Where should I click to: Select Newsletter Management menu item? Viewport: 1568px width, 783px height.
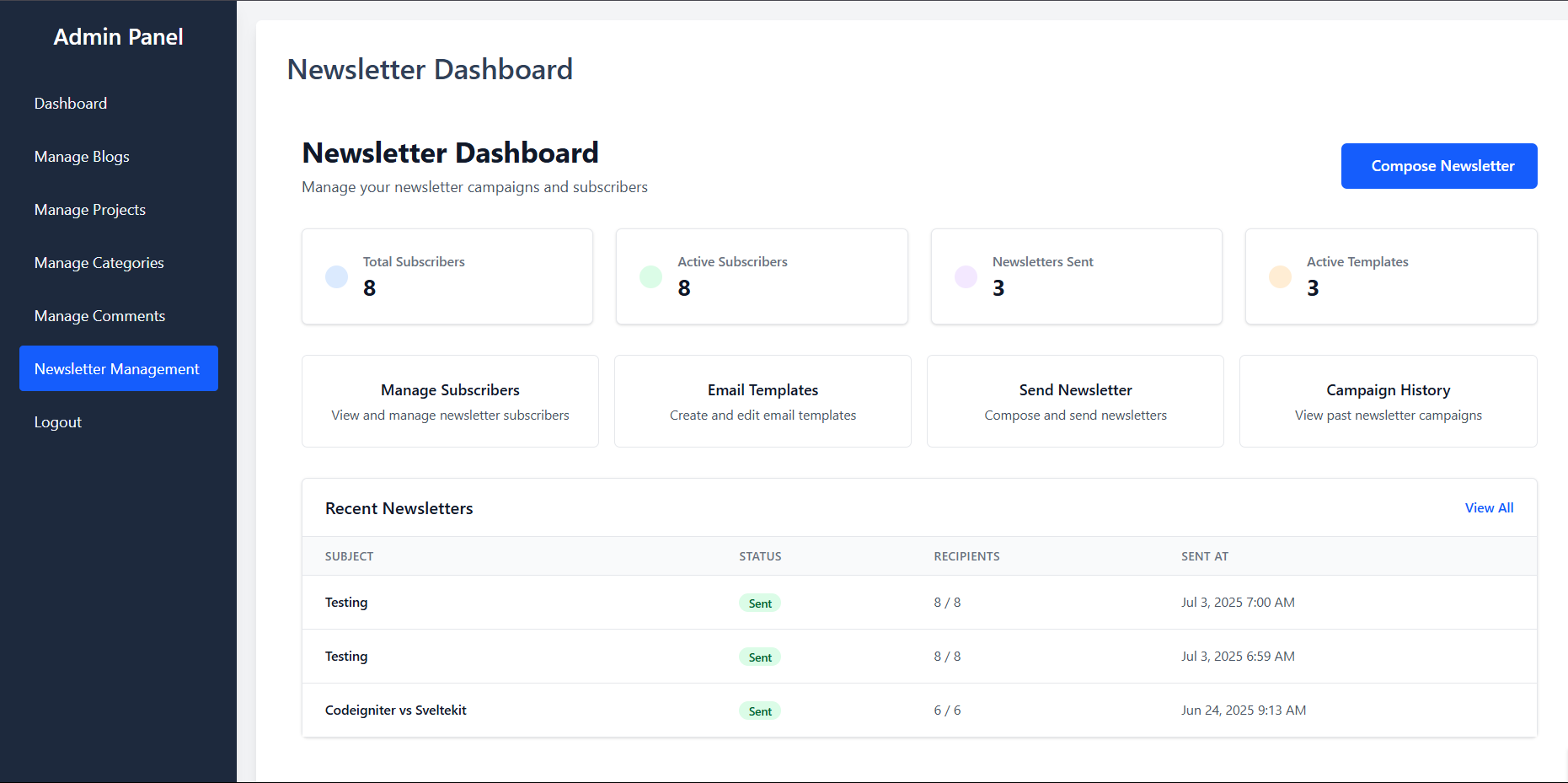click(x=118, y=368)
